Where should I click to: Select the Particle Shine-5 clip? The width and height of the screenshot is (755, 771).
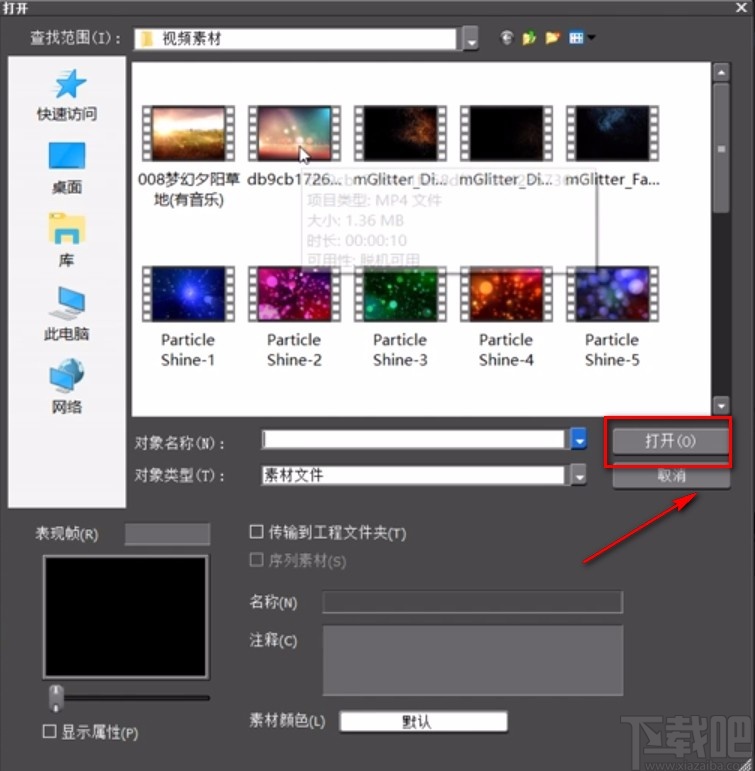pos(612,294)
